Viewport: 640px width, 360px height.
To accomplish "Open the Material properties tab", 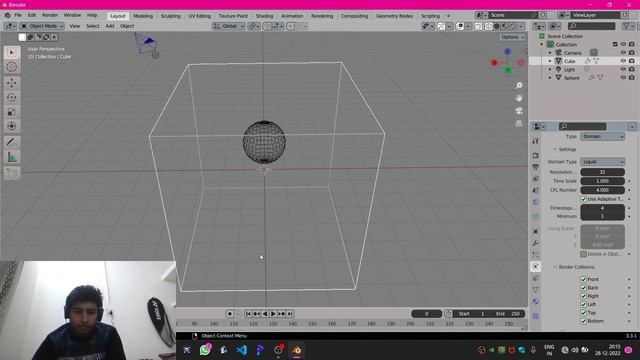I will (x=536, y=302).
